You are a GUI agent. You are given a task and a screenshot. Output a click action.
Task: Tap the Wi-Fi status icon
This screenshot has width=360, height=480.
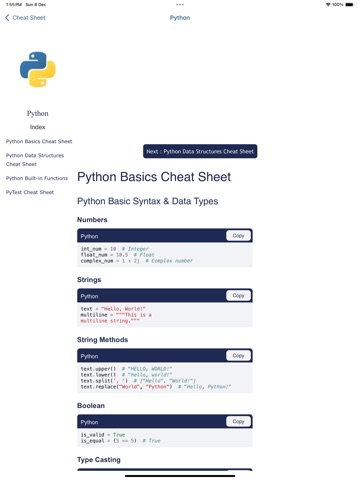point(328,5)
